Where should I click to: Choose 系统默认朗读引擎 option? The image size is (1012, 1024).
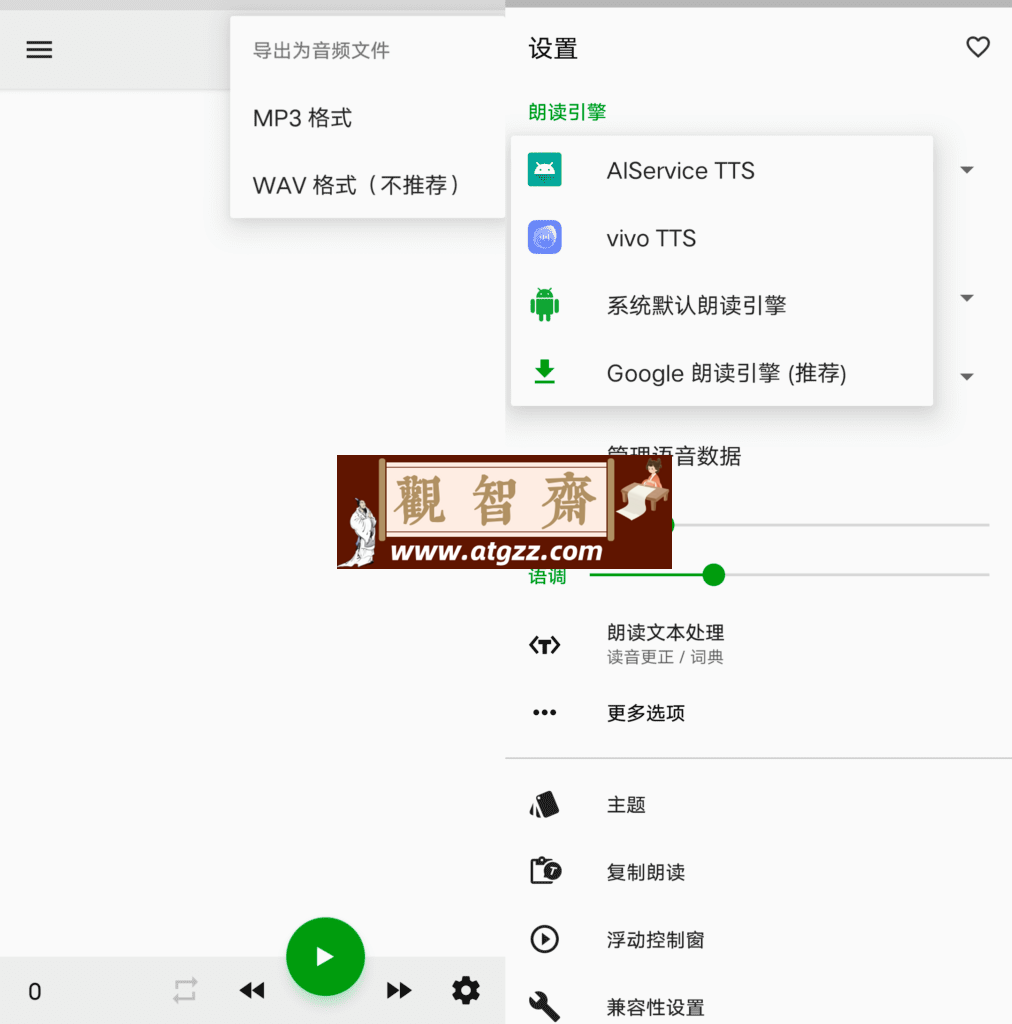[x=721, y=305]
